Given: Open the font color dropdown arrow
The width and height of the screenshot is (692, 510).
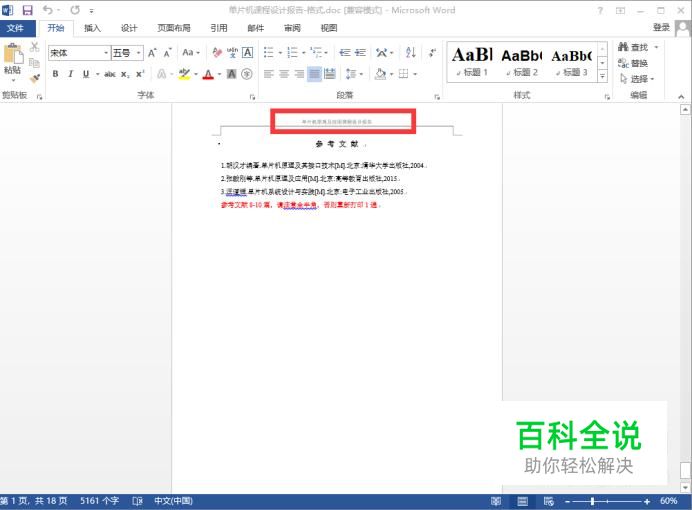Looking at the screenshot, I should [219, 74].
